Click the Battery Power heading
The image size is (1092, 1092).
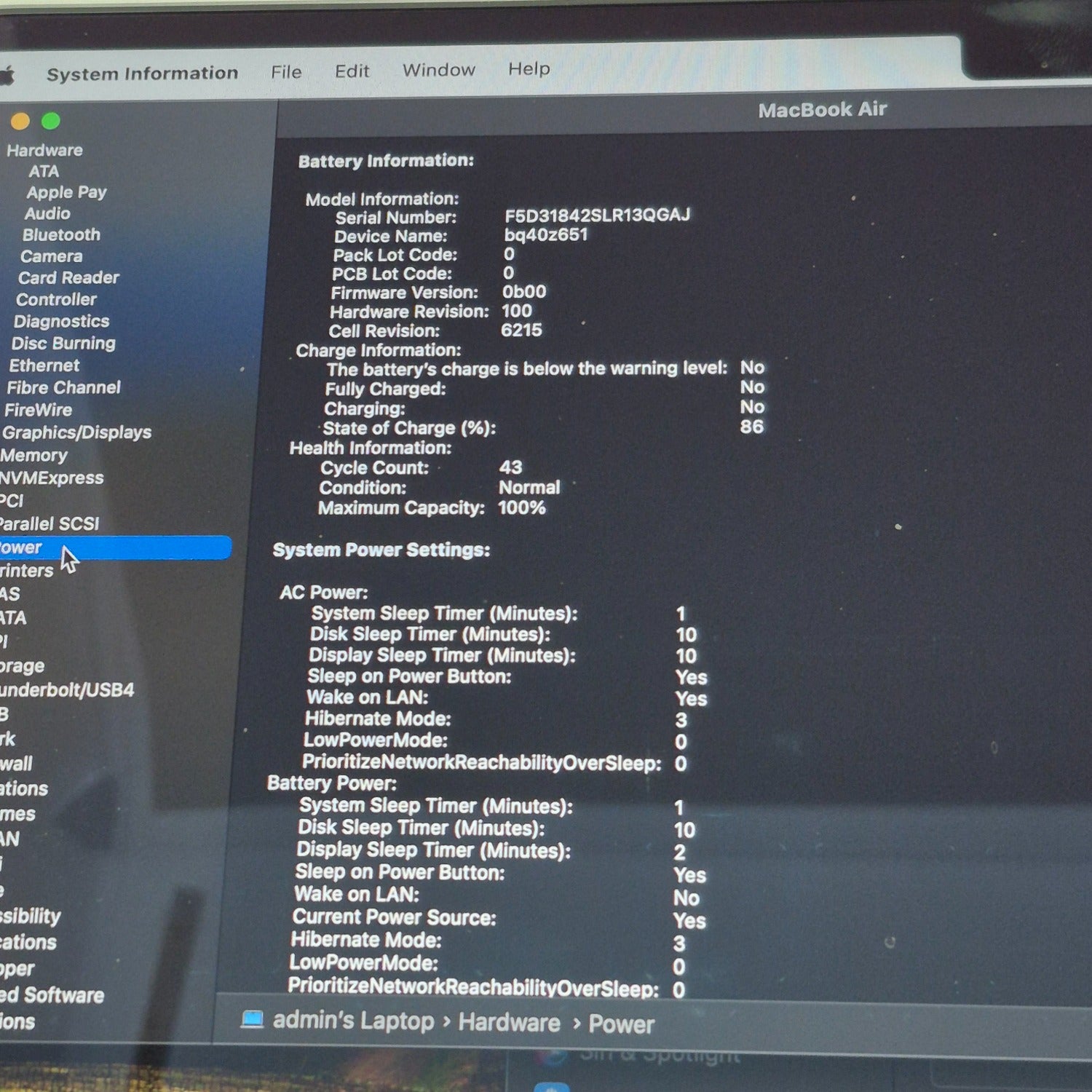[332, 783]
